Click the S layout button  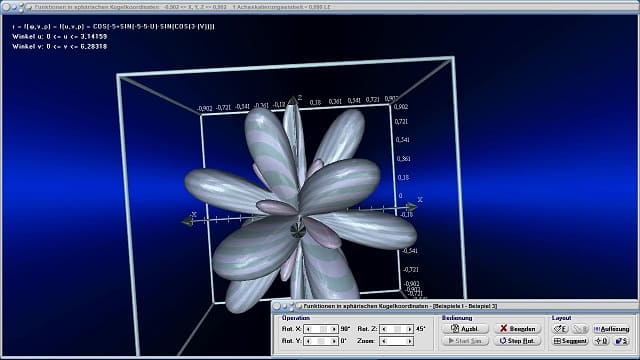click(x=622, y=341)
